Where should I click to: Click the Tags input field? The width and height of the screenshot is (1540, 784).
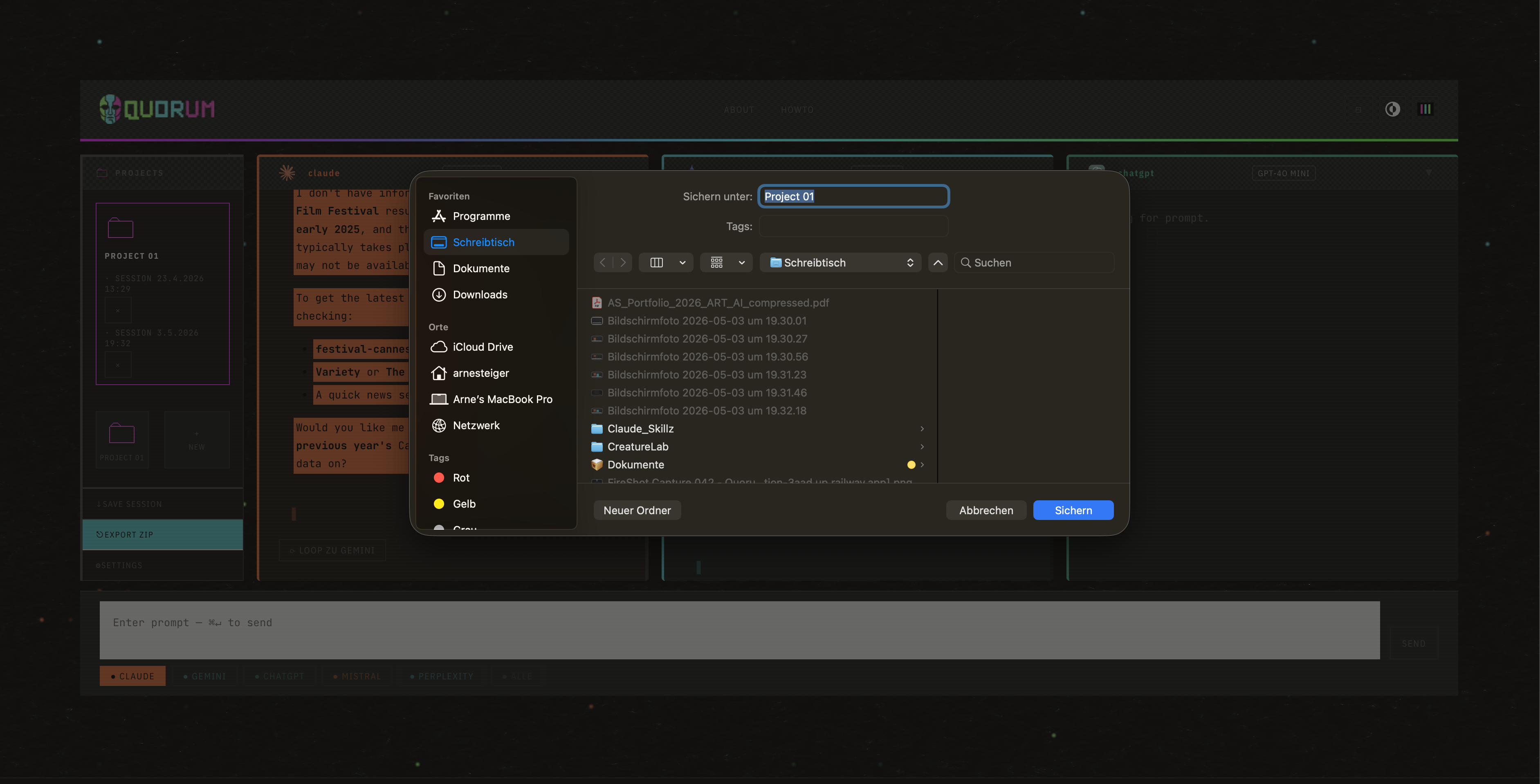pos(853,226)
